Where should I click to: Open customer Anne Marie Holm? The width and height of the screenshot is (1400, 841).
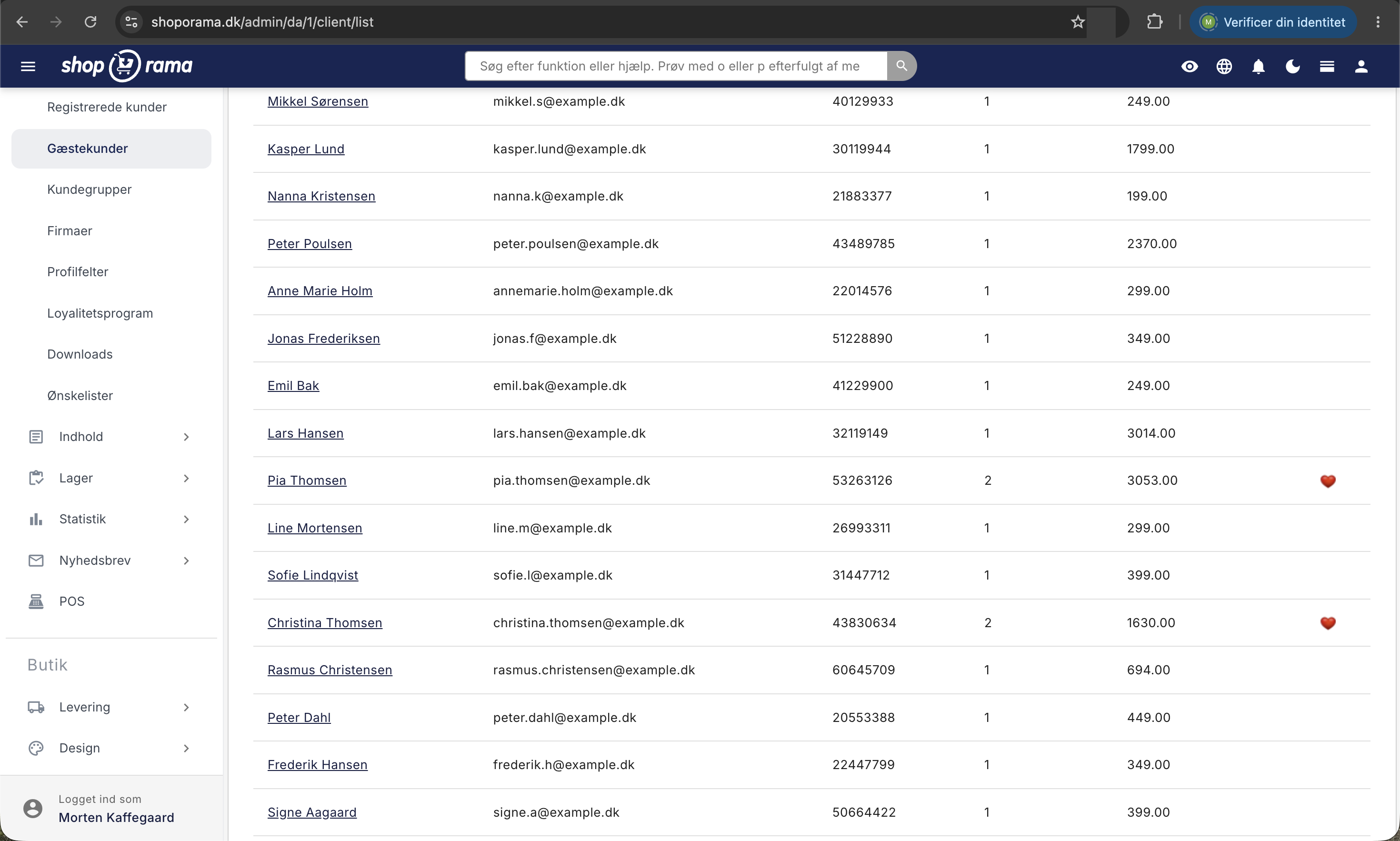coord(320,290)
